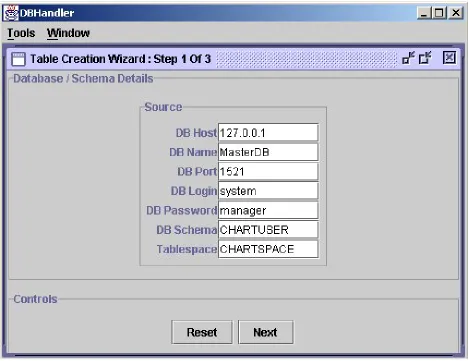The width and height of the screenshot is (468, 361).
Task: Open the Window menu
Action: tap(68, 33)
